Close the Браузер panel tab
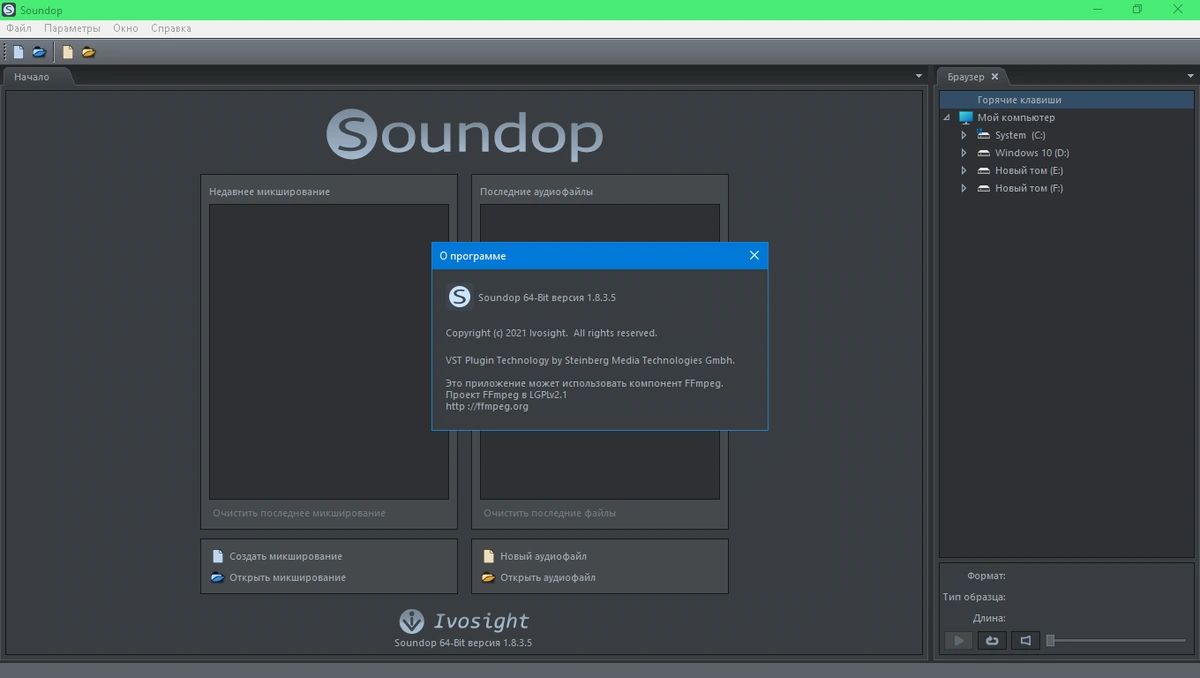The image size is (1200, 678). pos(995,76)
